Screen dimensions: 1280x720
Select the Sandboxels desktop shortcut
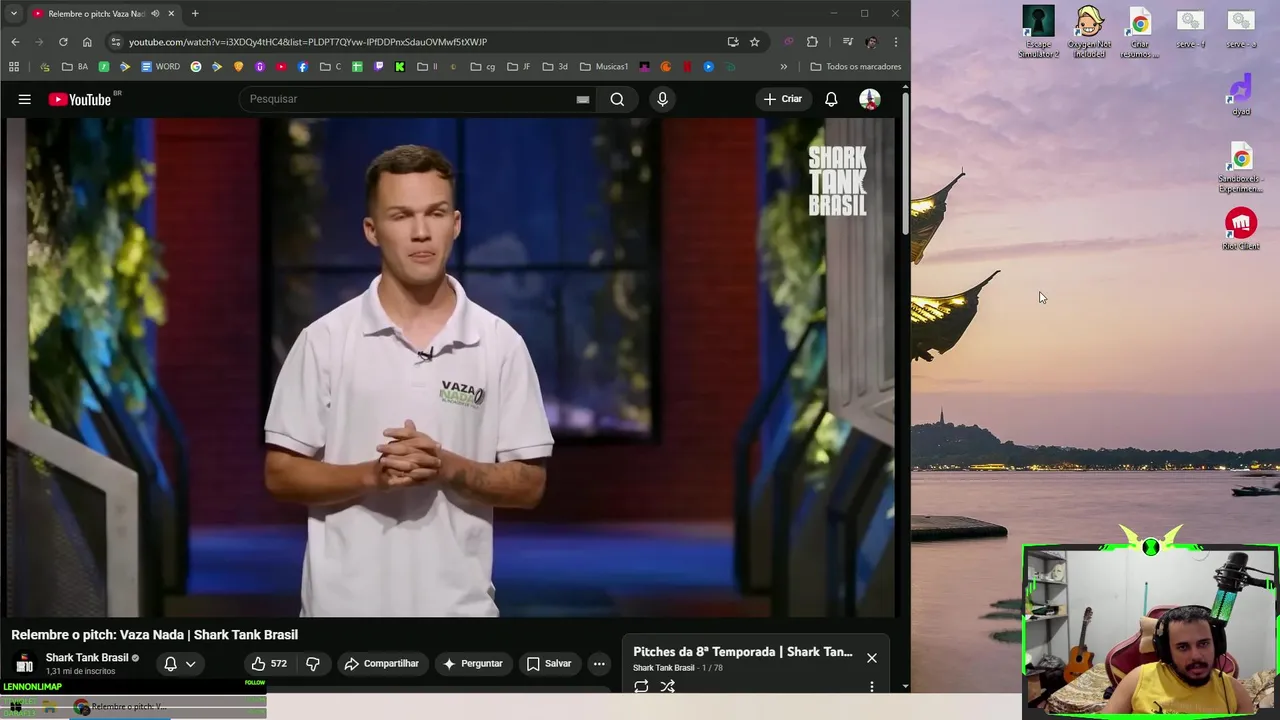(x=1241, y=168)
